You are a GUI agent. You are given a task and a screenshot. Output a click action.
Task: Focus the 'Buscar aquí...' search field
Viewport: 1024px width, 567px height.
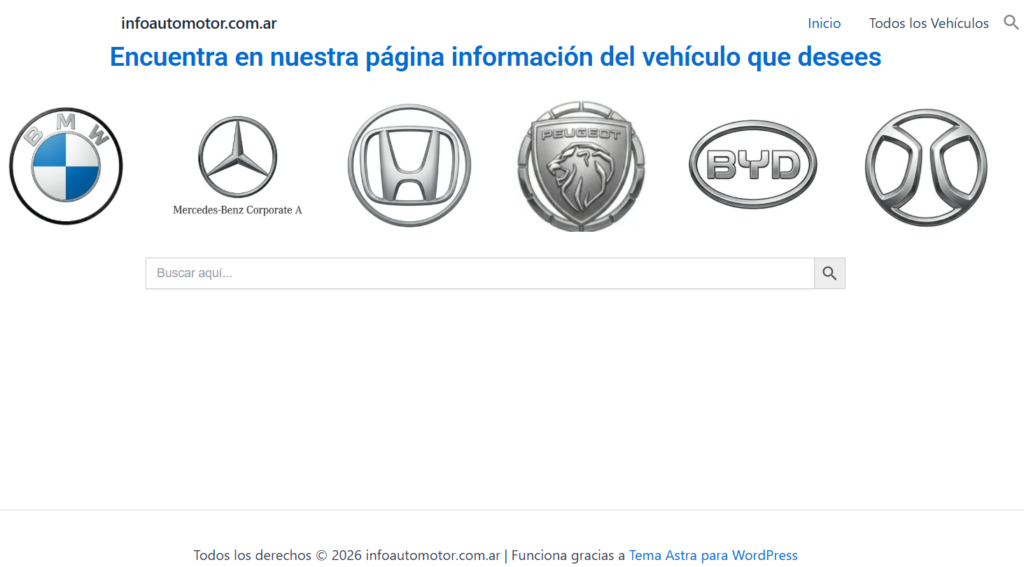480,273
